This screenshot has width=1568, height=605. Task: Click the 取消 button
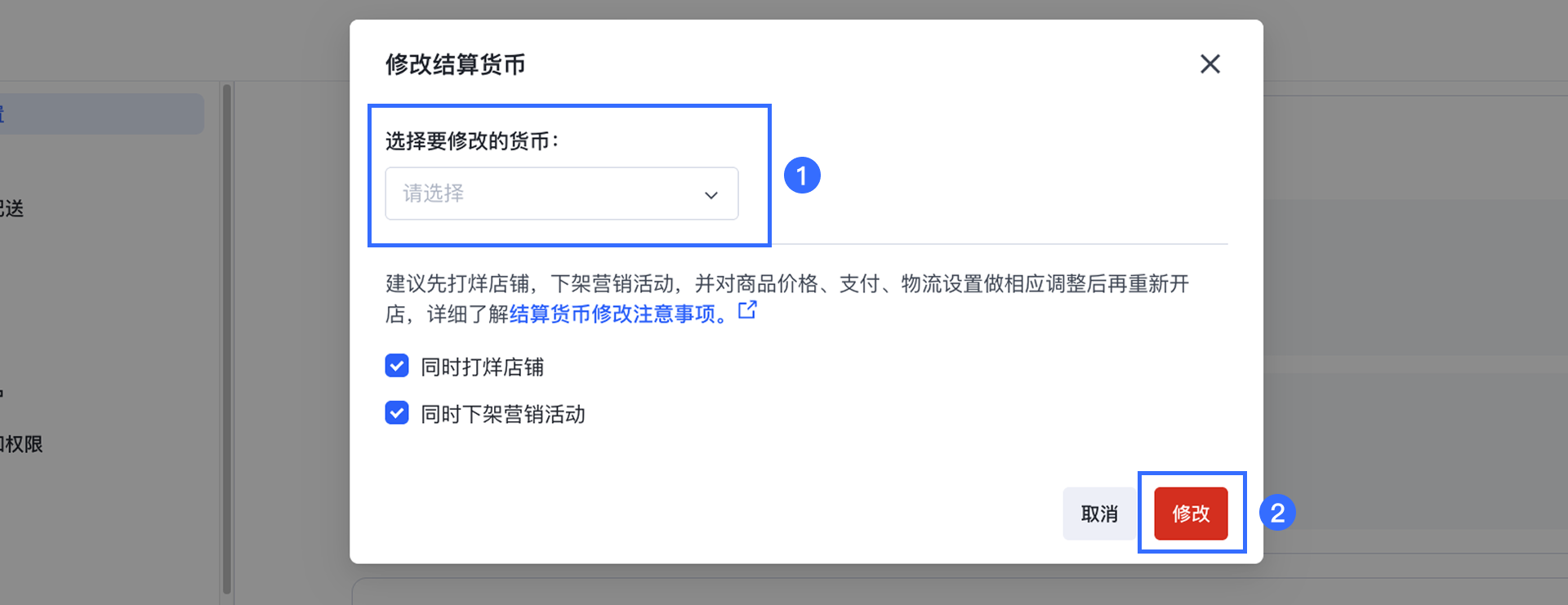coord(1098,514)
